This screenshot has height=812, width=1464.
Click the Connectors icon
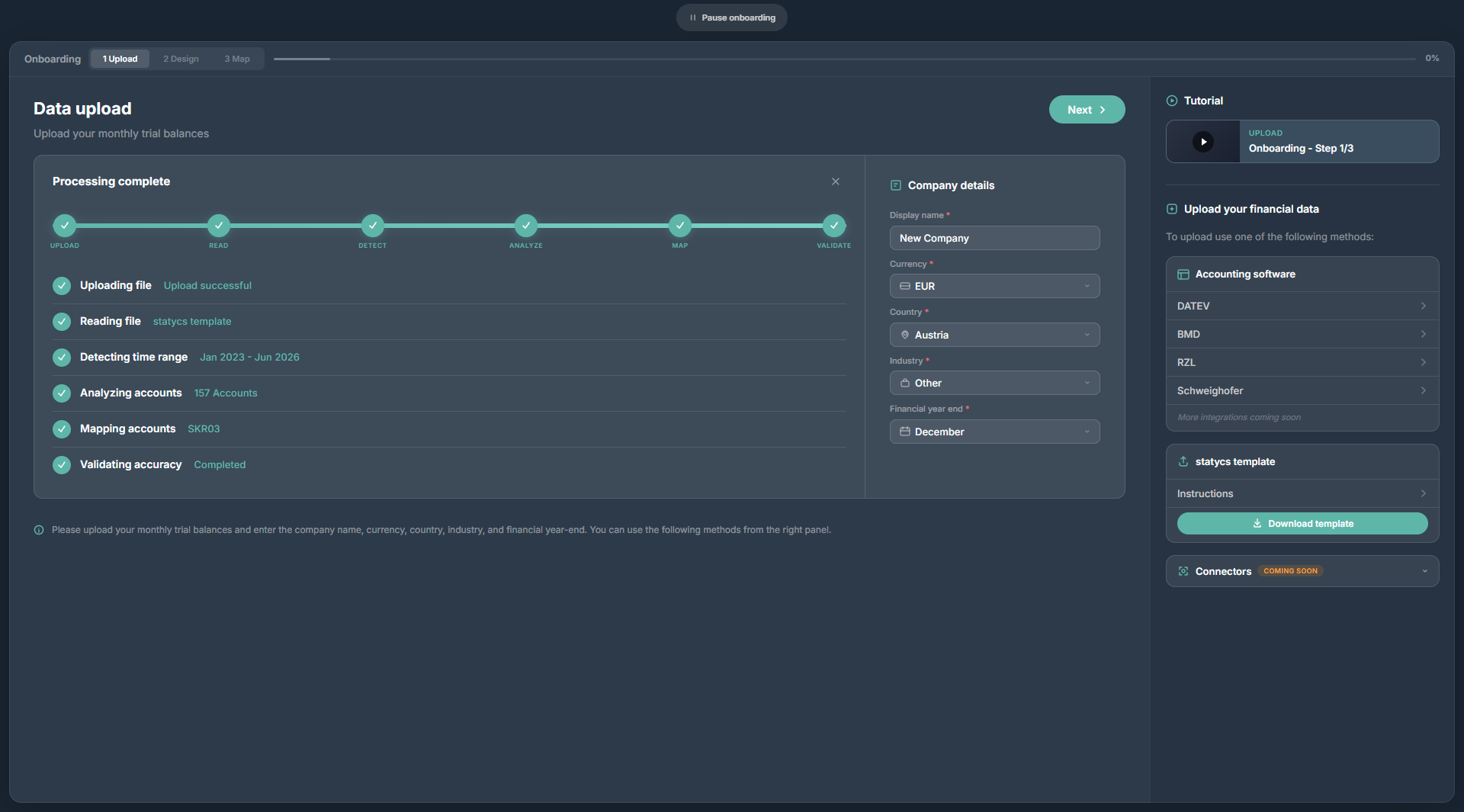tap(1183, 571)
